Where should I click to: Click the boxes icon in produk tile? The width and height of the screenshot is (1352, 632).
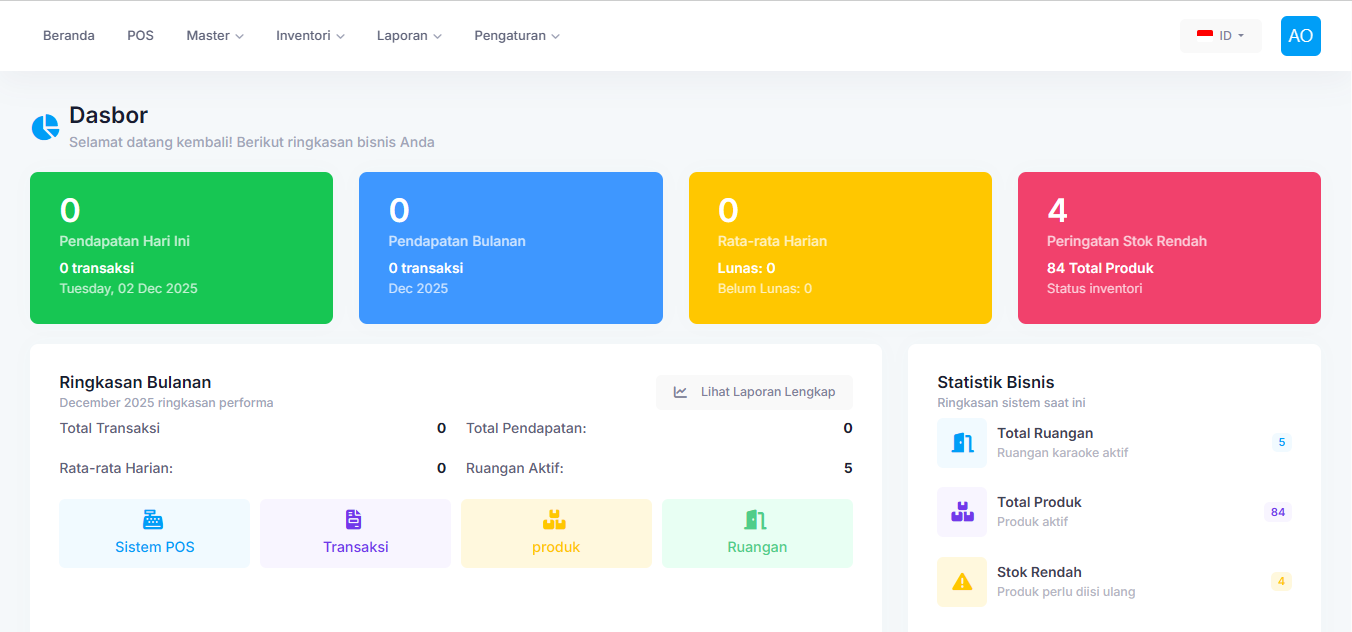coord(554,519)
